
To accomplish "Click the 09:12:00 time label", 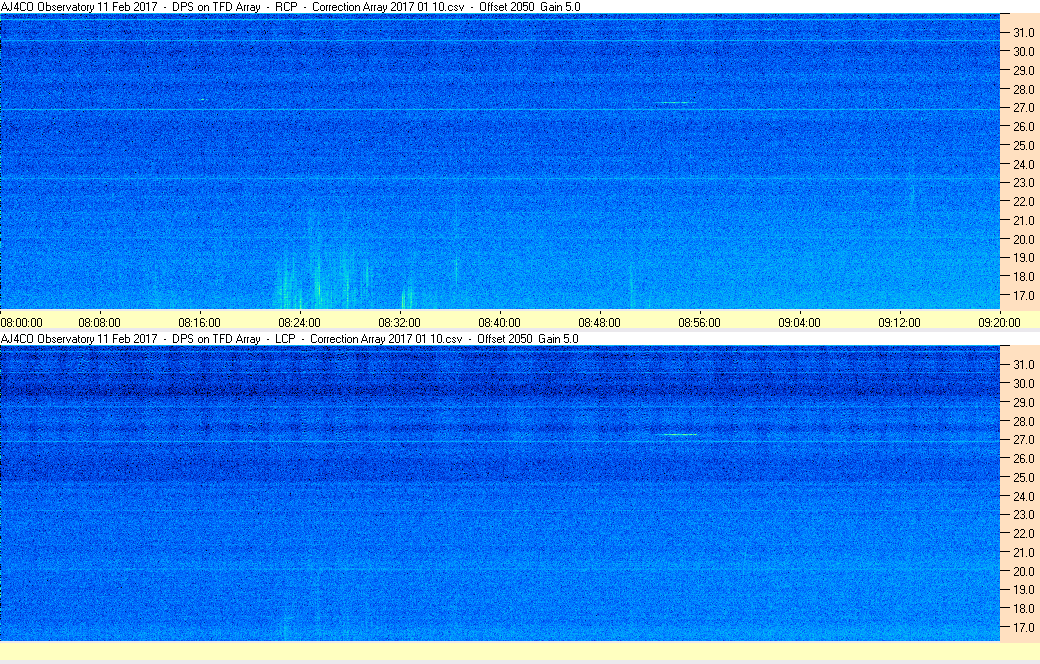I will 899,322.
